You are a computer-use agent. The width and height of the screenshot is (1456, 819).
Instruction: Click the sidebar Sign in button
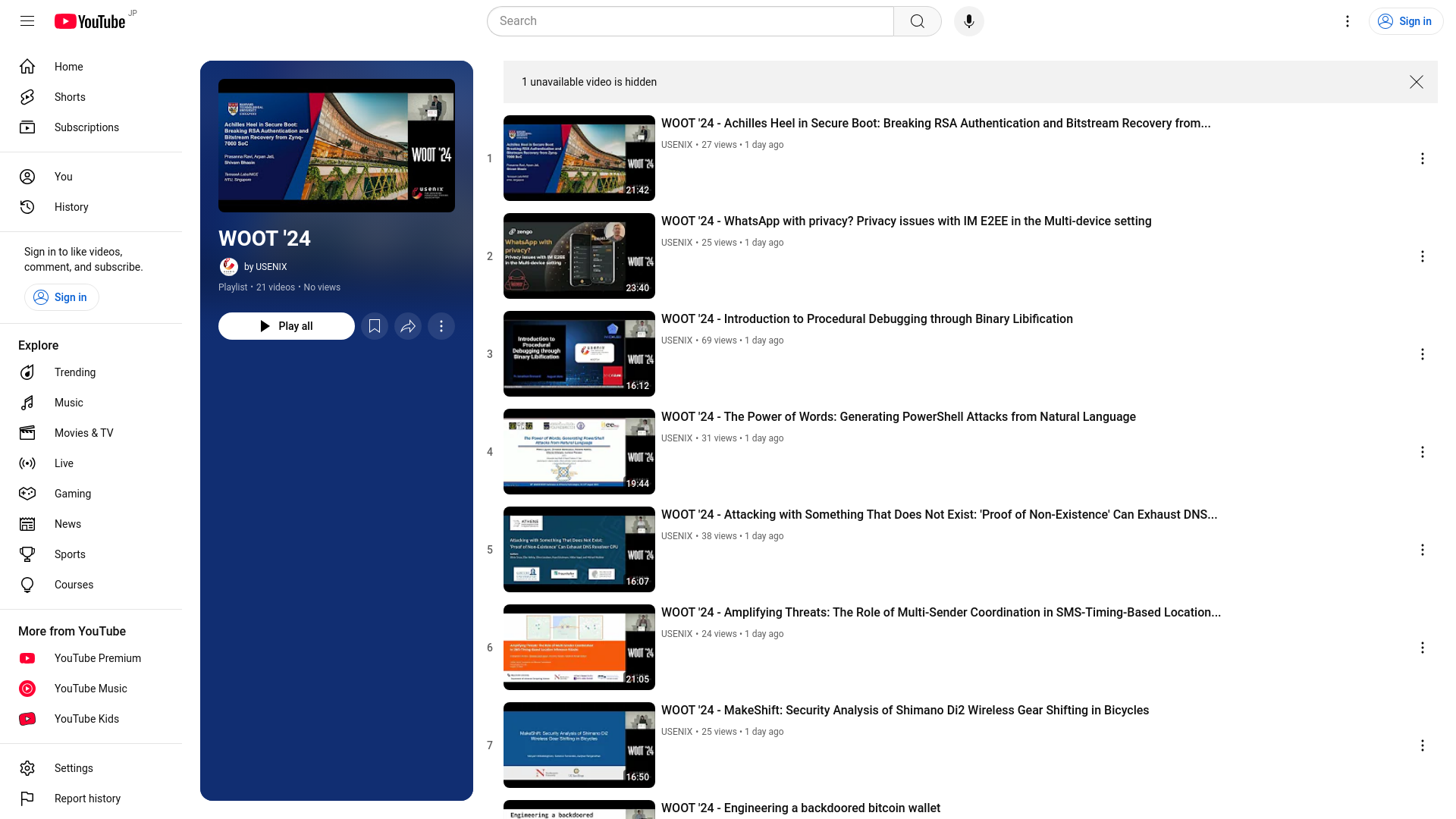point(61,297)
